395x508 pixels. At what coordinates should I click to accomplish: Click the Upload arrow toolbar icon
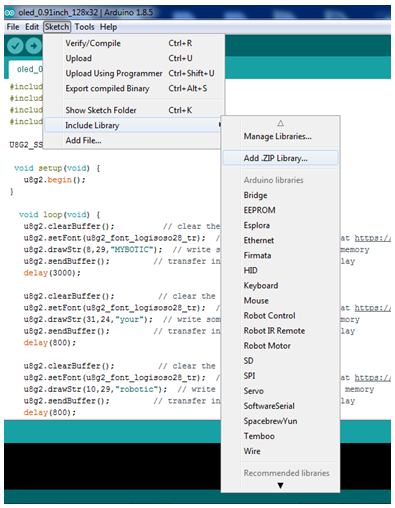point(34,46)
